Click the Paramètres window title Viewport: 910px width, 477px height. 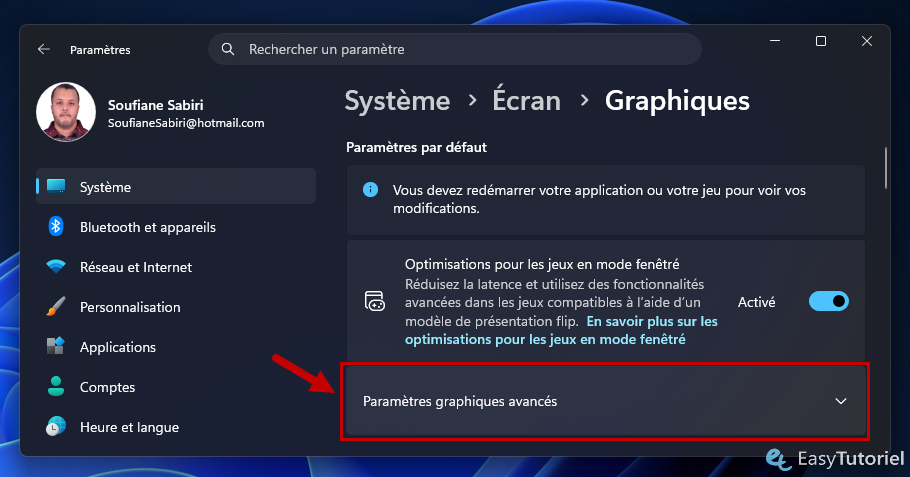point(100,50)
